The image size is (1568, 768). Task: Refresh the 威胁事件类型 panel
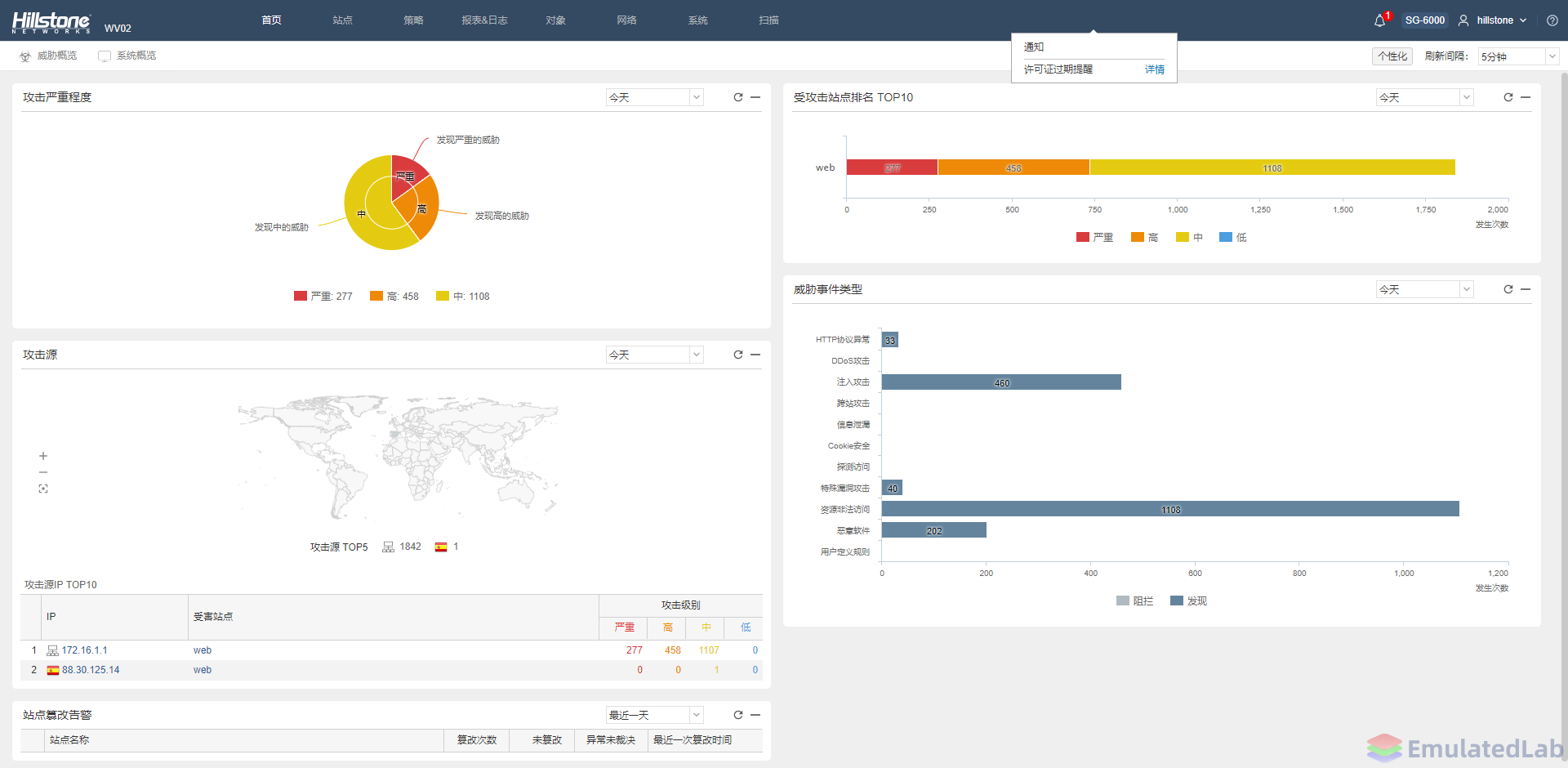point(1508,289)
